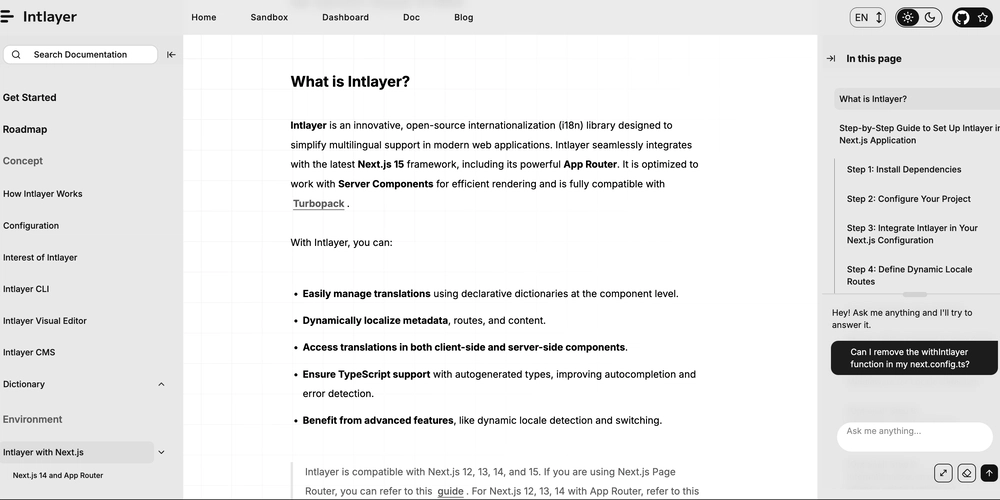Open the Dashboard nav item
The height and width of the screenshot is (500, 1000).
coord(345,17)
